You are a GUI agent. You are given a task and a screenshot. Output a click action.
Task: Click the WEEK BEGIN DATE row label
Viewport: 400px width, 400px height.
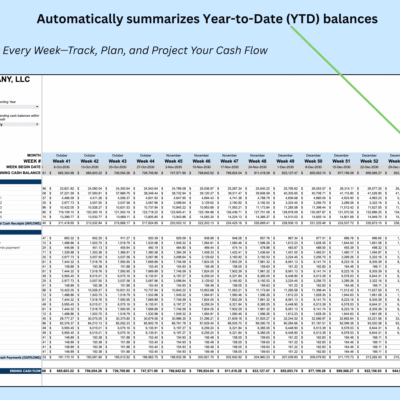[x=23, y=167]
